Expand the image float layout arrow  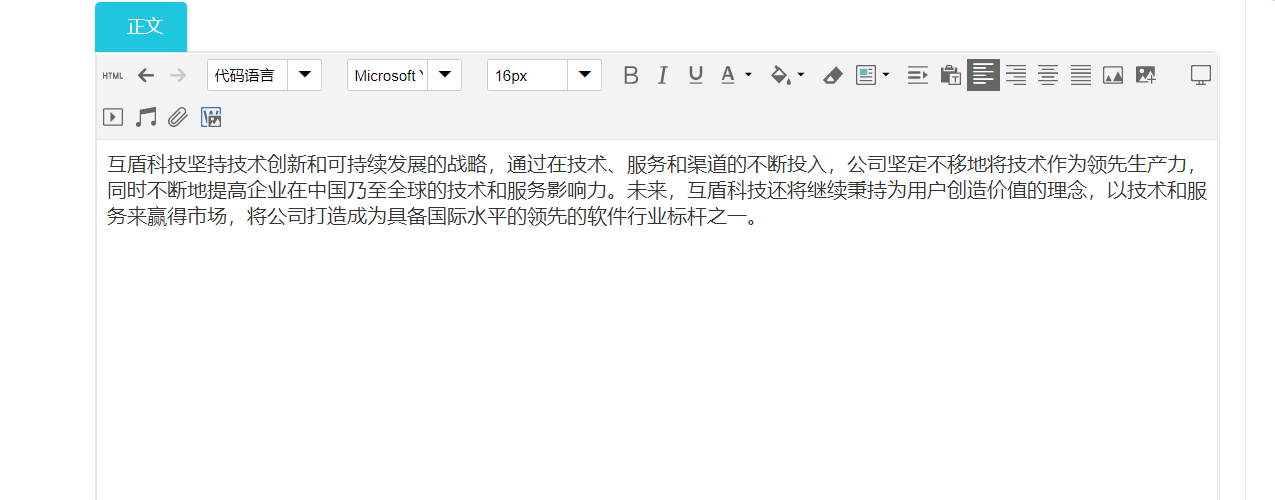click(886, 75)
